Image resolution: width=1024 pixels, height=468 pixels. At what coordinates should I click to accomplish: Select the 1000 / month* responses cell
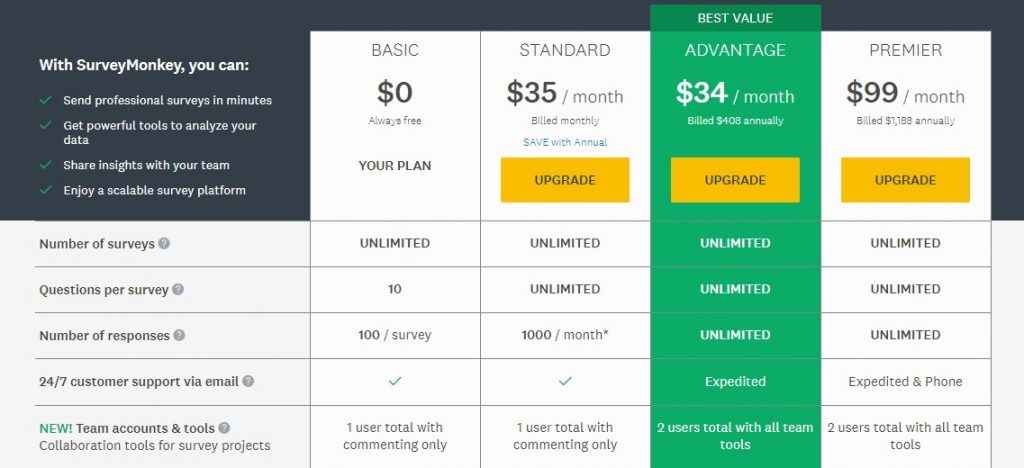pos(565,335)
